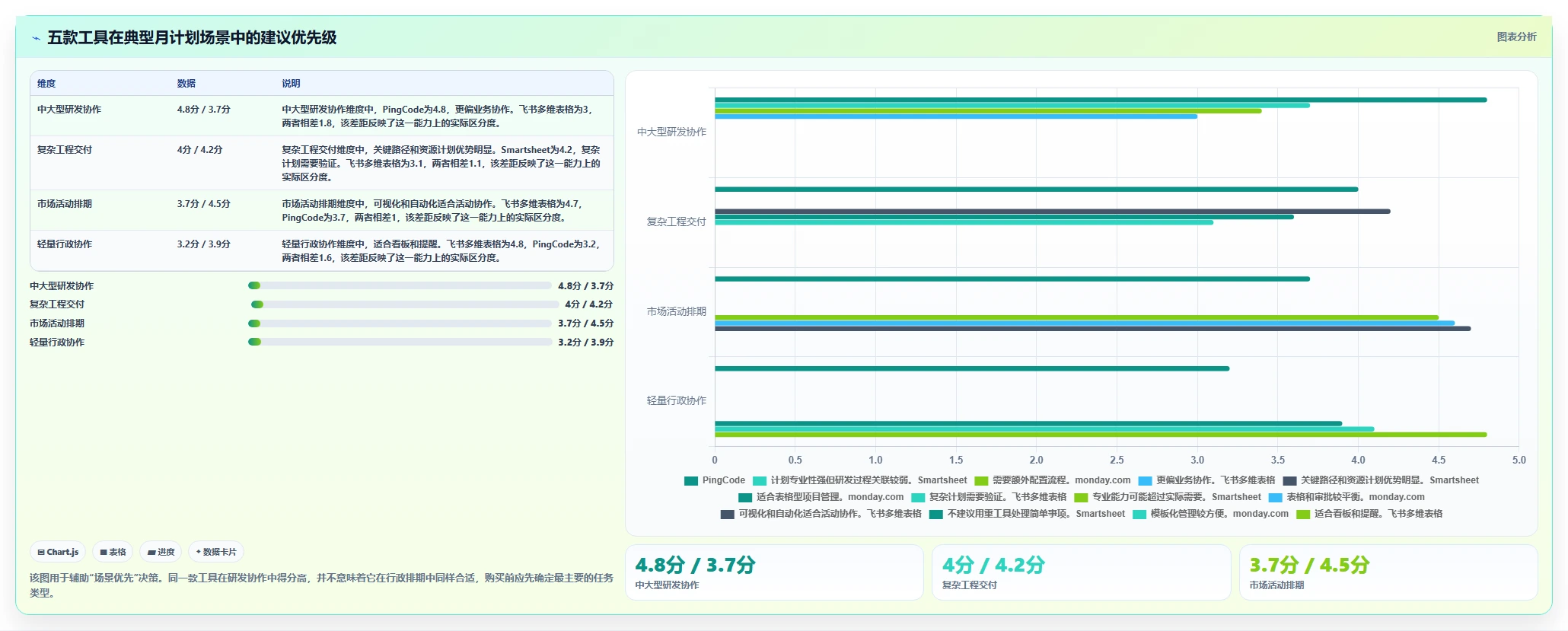Image resolution: width=1568 pixels, height=631 pixels.
Task: Click the PingCode bar for 市场活动排期
Action: point(1012,279)
